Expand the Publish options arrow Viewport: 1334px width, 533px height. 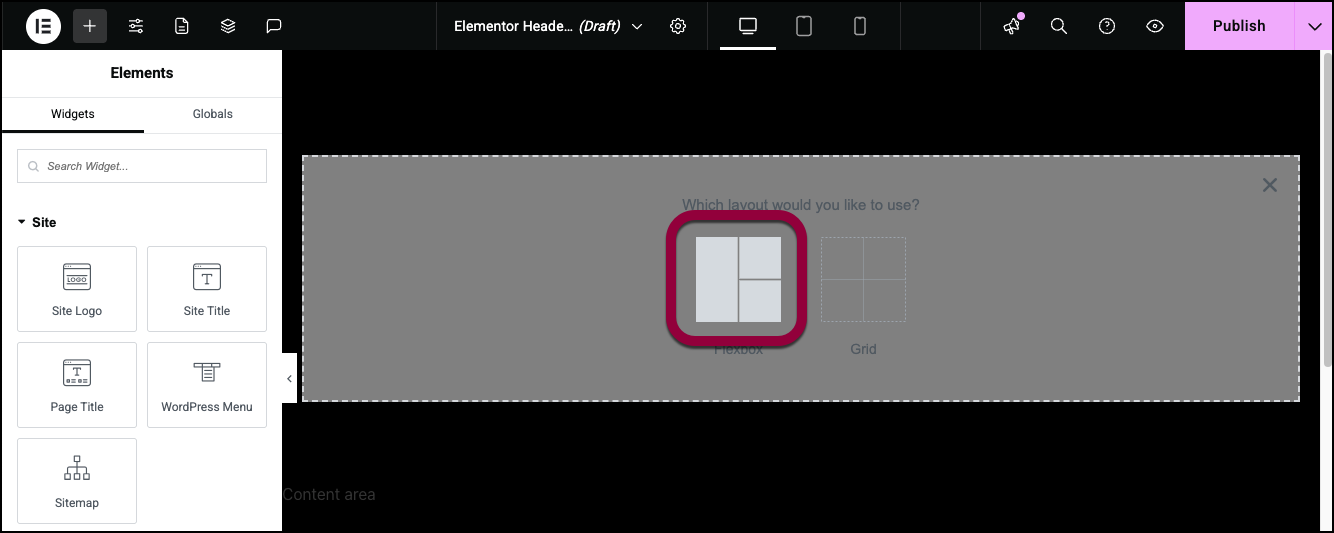pos(1314,26)
